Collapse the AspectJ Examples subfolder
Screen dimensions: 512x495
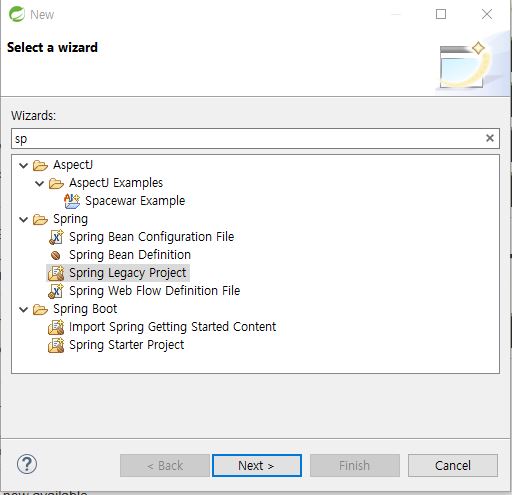point(39,183)
